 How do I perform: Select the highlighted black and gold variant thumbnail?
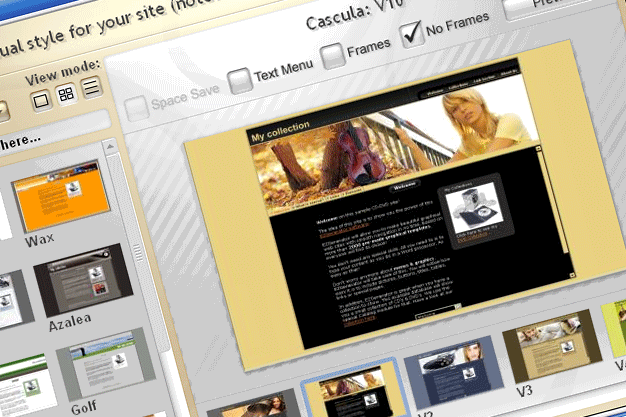pyautogui.click(x=354, y=390)
